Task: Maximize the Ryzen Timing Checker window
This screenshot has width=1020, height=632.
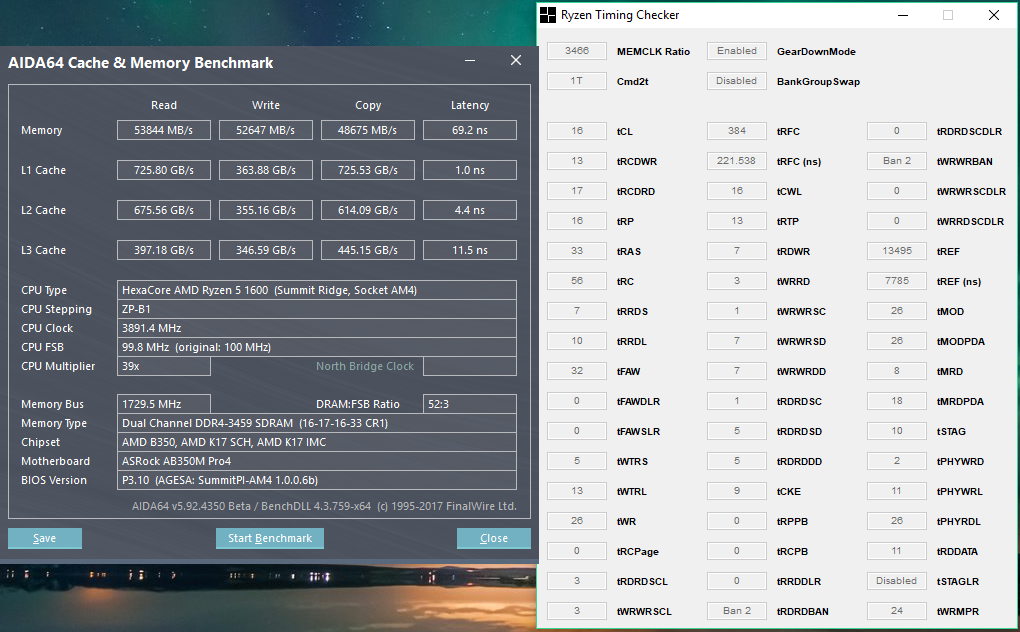Action: [x=948, y=15]
